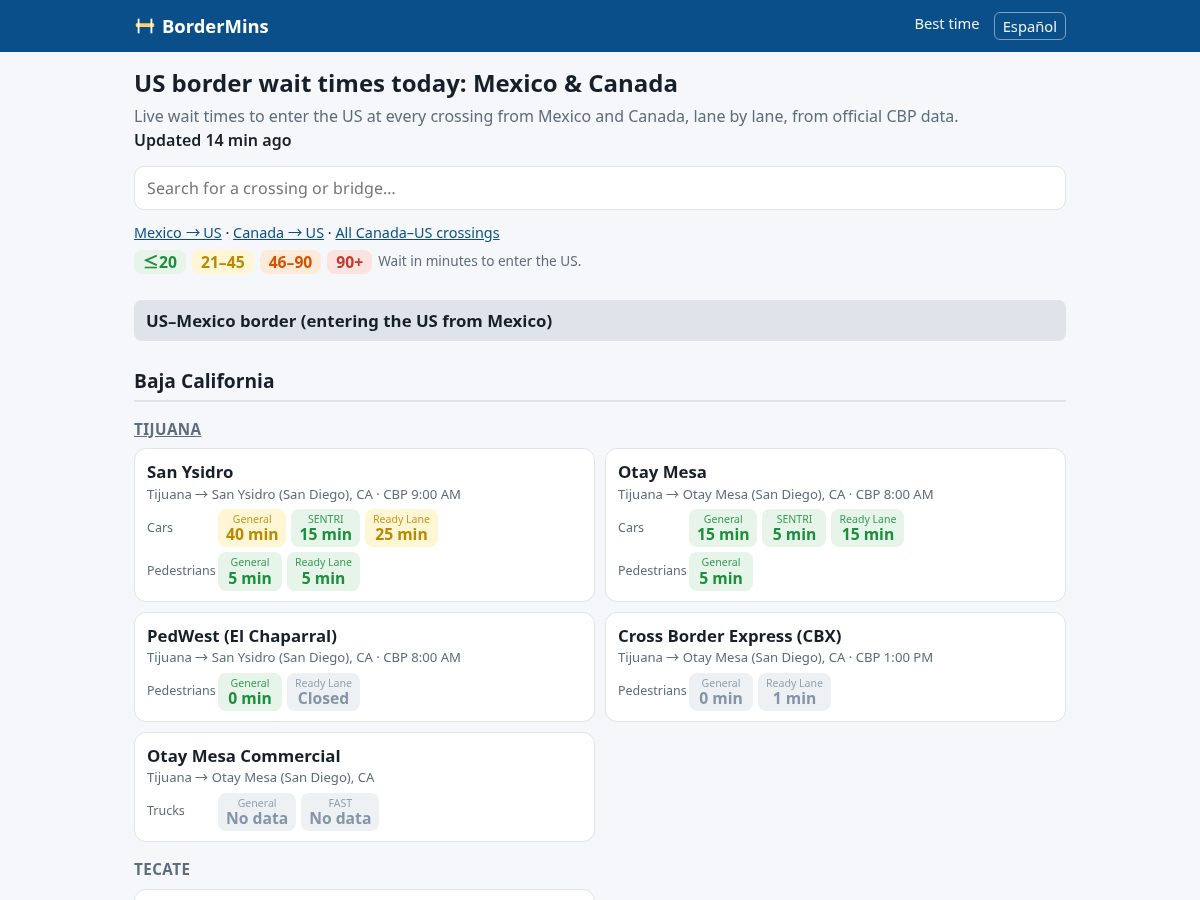The image size is (1200, 900).
Task: Focus the crossing or bridge search field
Action: click(x=600, y=188)
